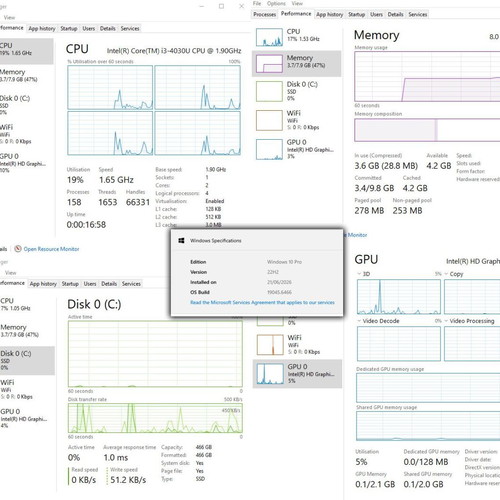Open Options menu in Memory window
The image size is (500, 500).
pyautogui.click(x=276, y=3)
